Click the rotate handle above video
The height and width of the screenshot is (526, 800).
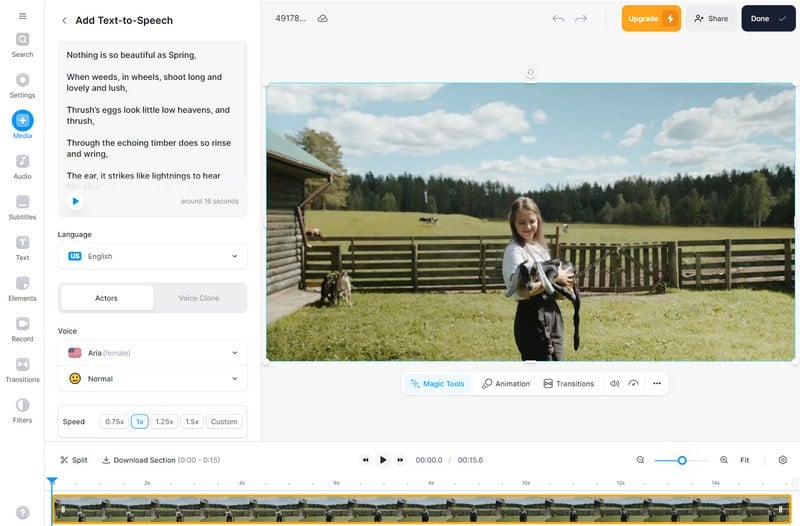tap(531, 72)
